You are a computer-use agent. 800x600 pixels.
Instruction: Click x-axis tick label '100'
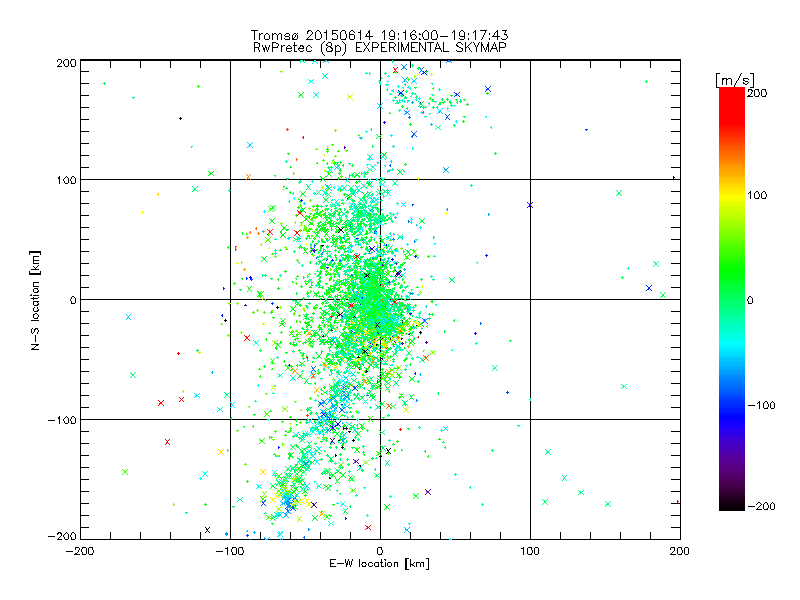(x=530, y=551)
